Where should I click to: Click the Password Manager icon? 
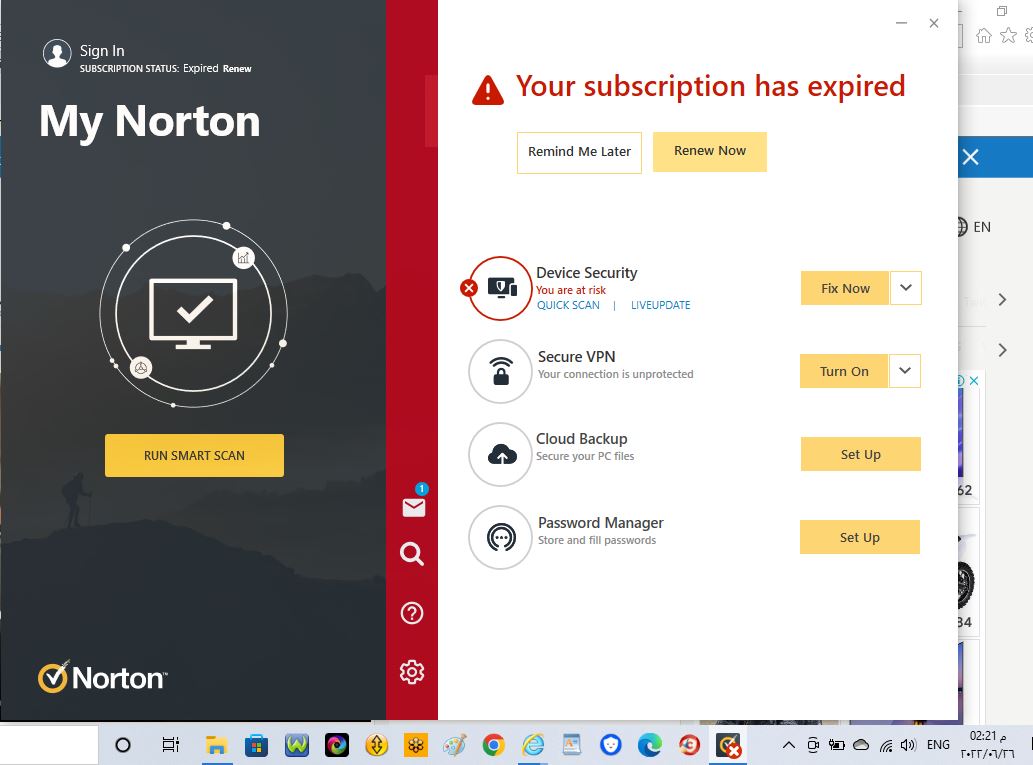pos(501,538)
